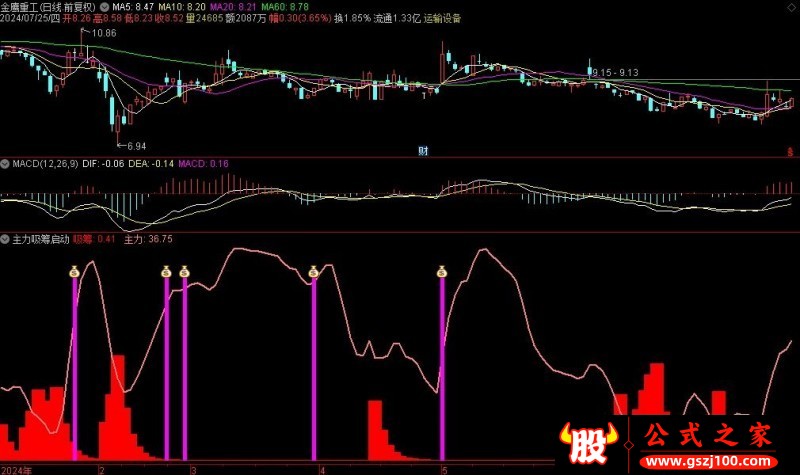The width and height of the screenshot is (800, 475).
Task: Click the leftmost money bag signal icon
Action: pos(74,272)
